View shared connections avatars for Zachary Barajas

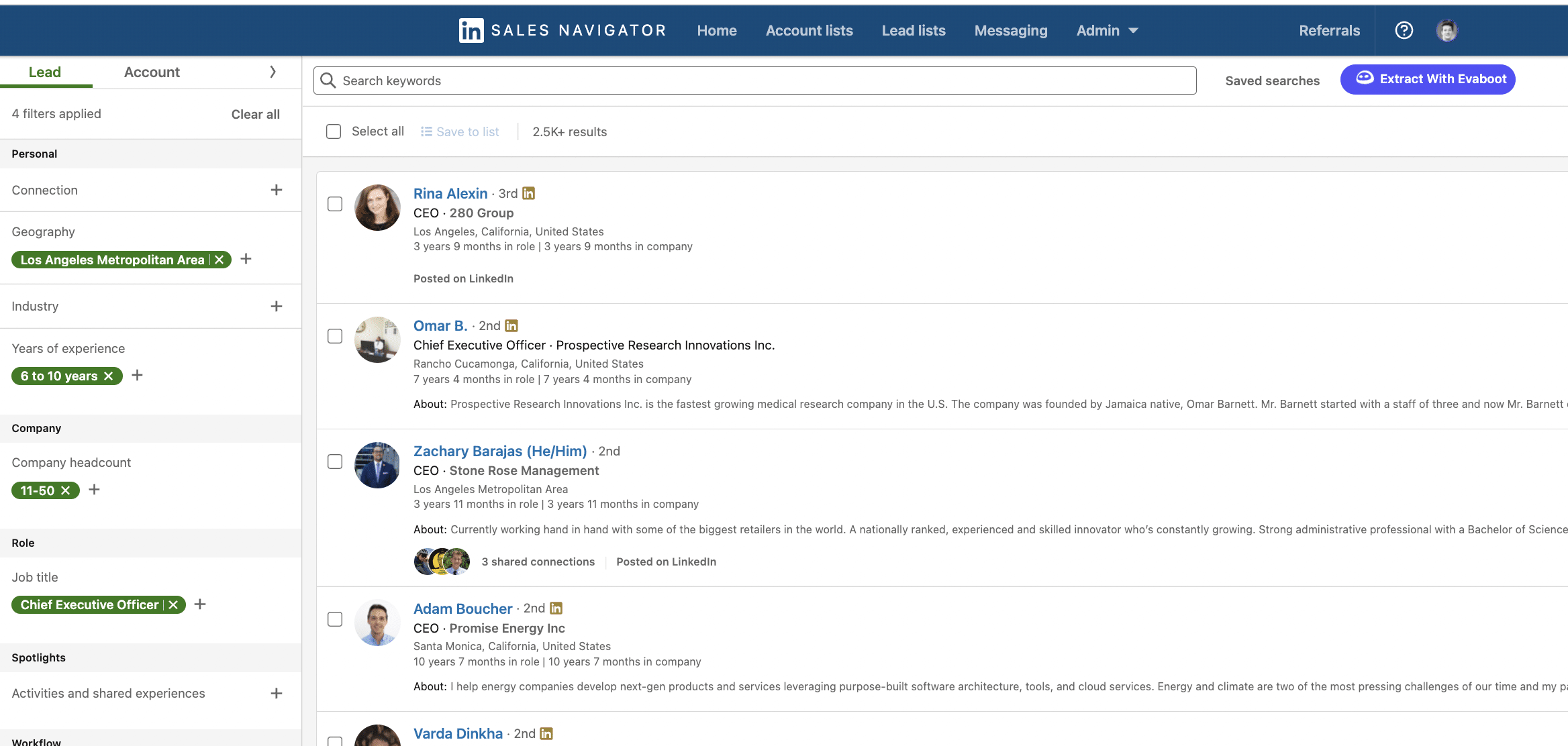pos(442,562)
